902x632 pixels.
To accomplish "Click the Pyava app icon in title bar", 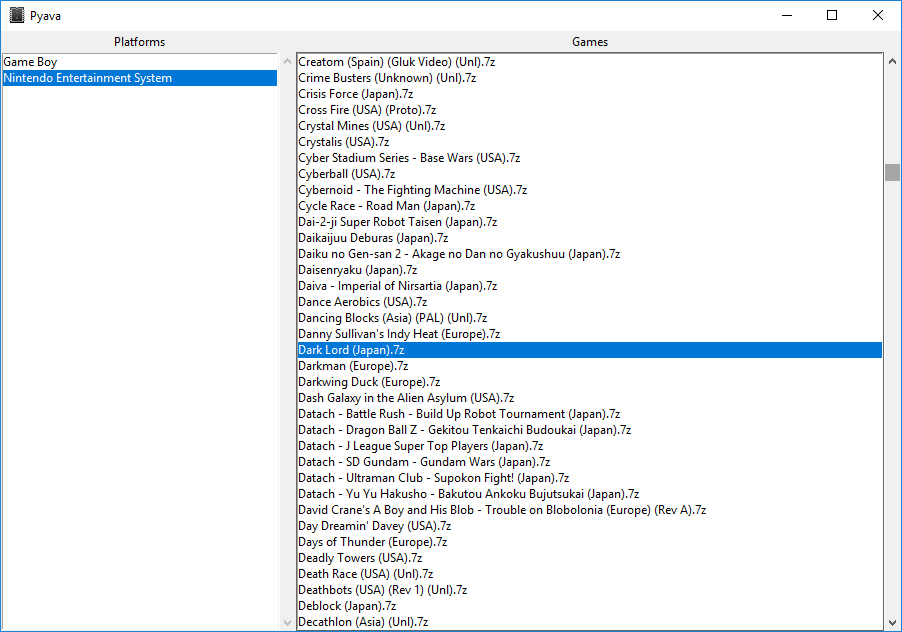I will tap(17, 16).
